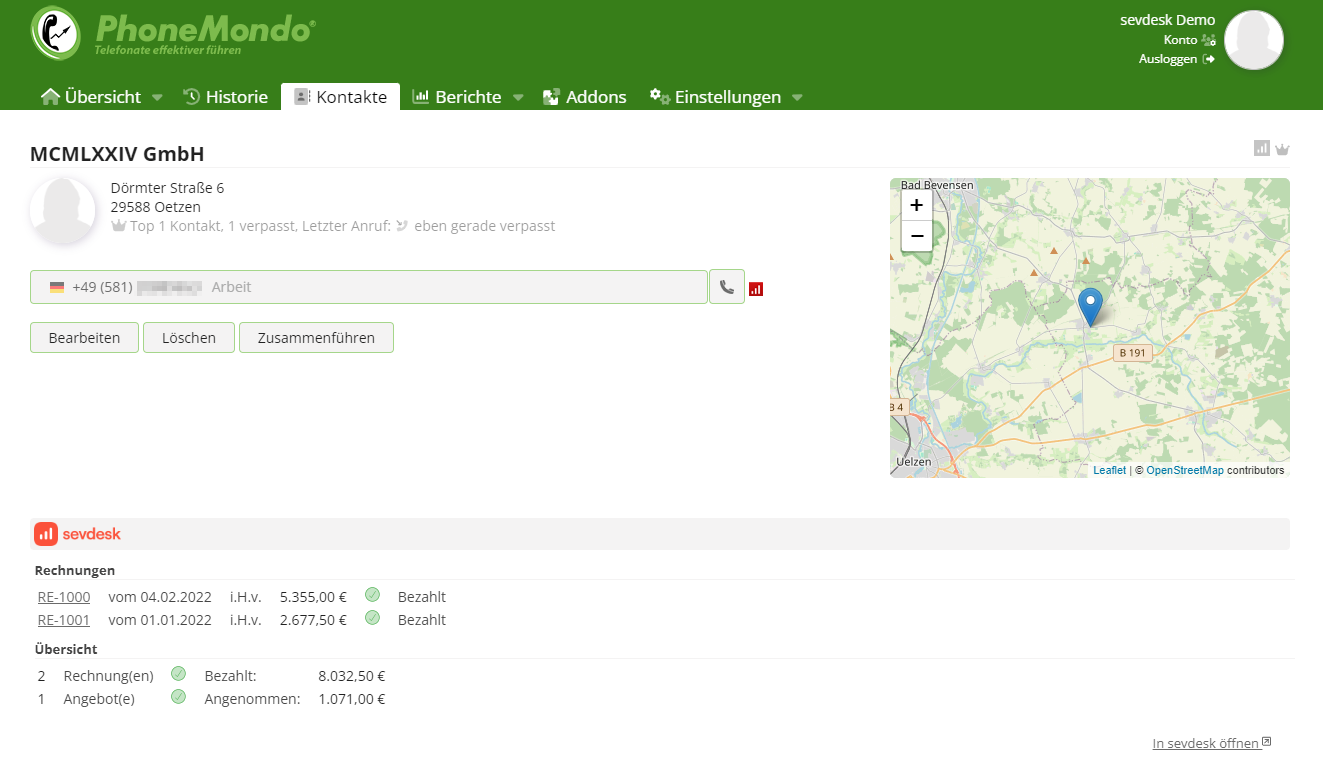1323x773 pixels.
Task: Switch to the Addons tab
Action: [x=585, y=97]
